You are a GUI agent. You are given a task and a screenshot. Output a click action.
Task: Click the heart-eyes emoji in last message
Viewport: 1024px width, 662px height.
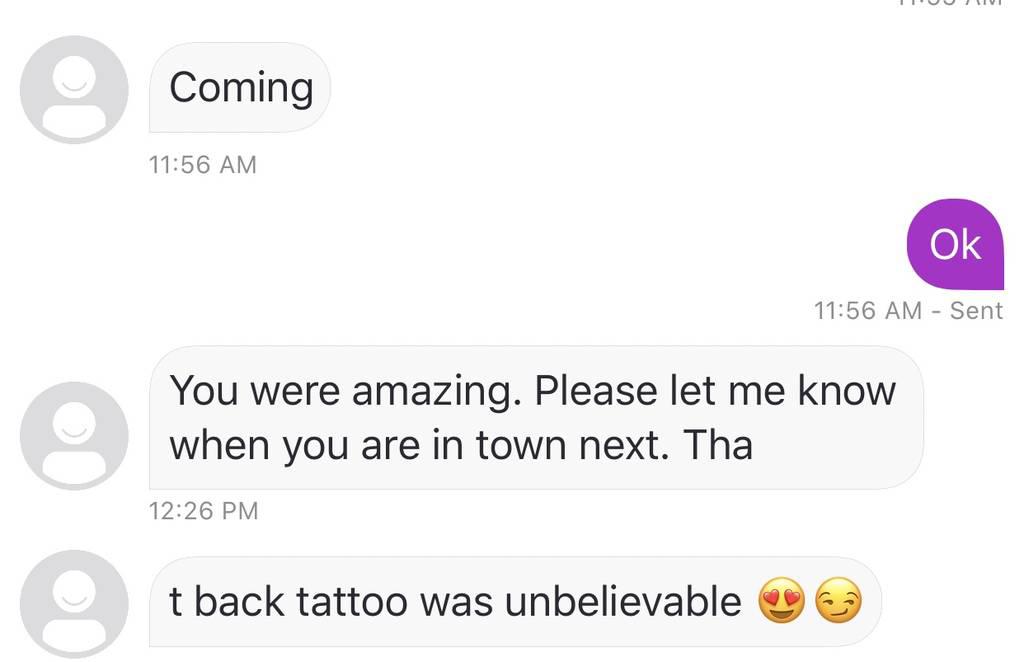click(782, 603)
